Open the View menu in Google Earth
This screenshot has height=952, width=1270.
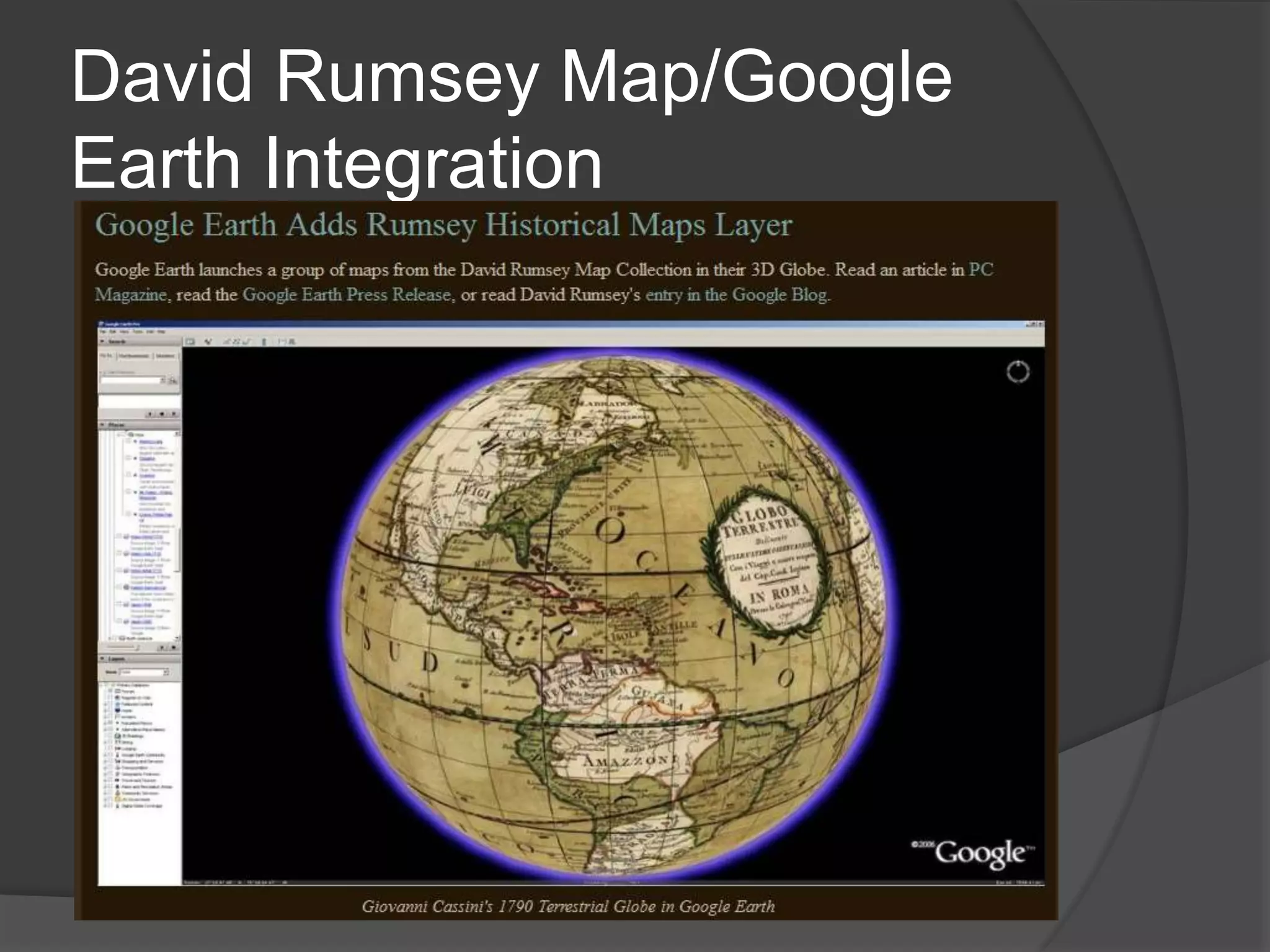pos(124,332)
